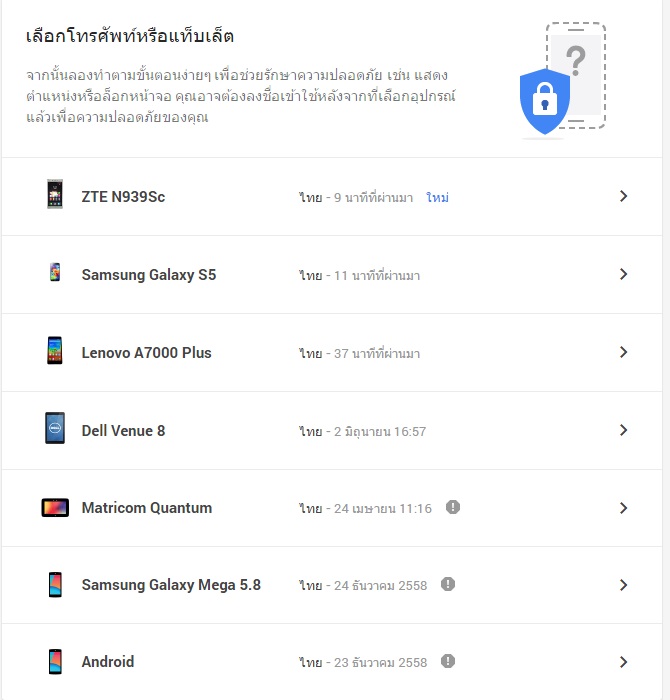Click the warning icon beside 23 ธันวาคม 2558
Viewport: 670px width, 700px height.
(x=448, y=661)
